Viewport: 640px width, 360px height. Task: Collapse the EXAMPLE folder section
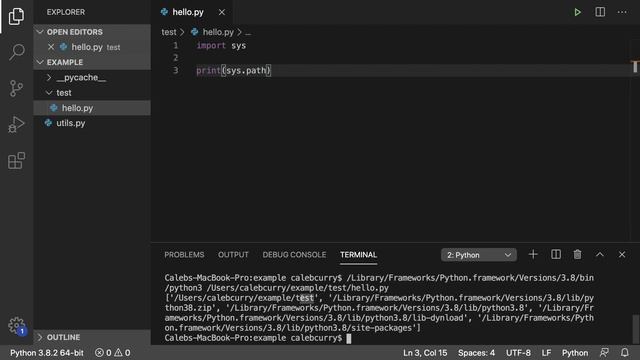(40, 62)
